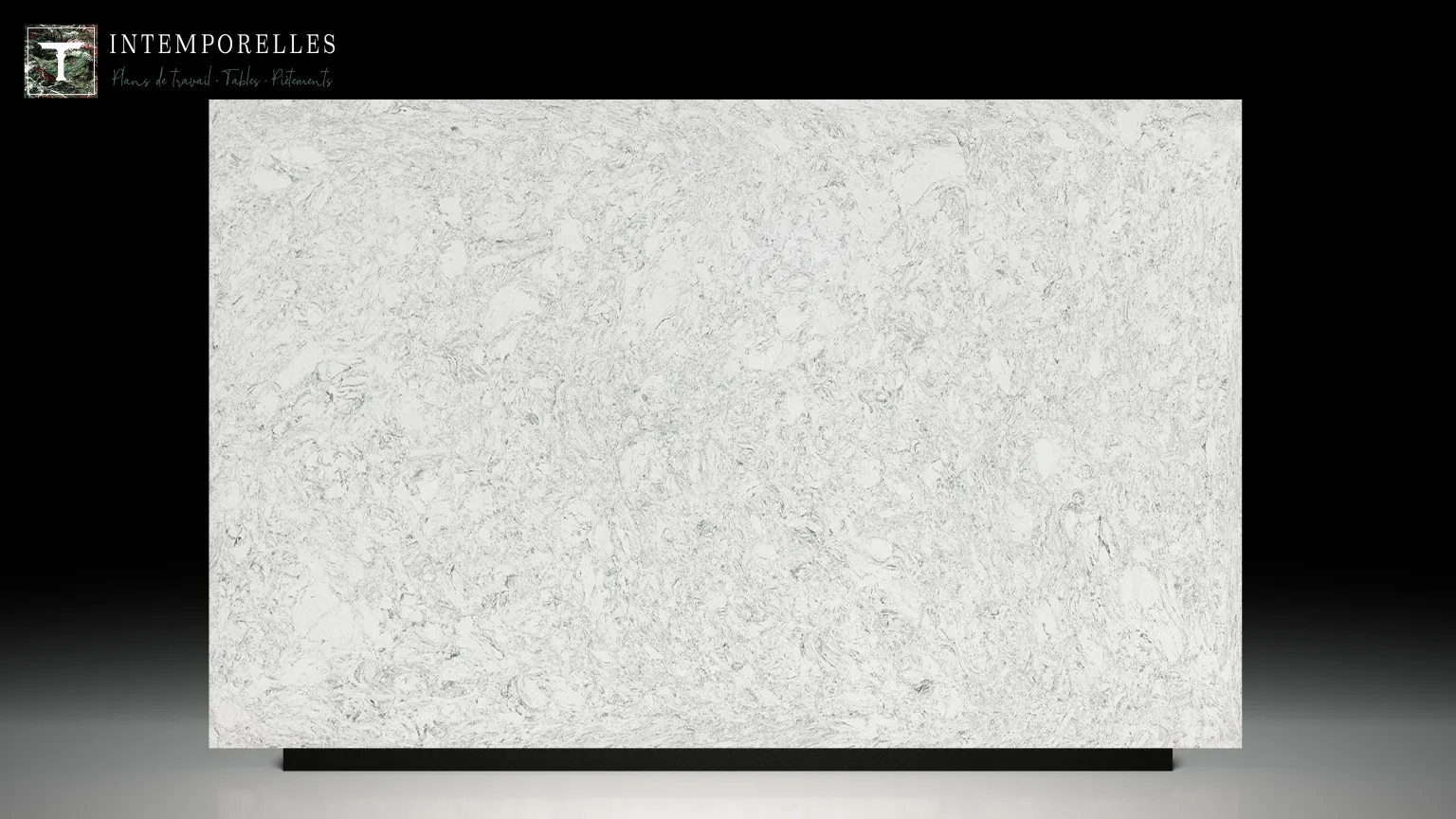Click the first dot separator in tagline
The width and height of the screenshot is (1456, 819).
(217, 81)
